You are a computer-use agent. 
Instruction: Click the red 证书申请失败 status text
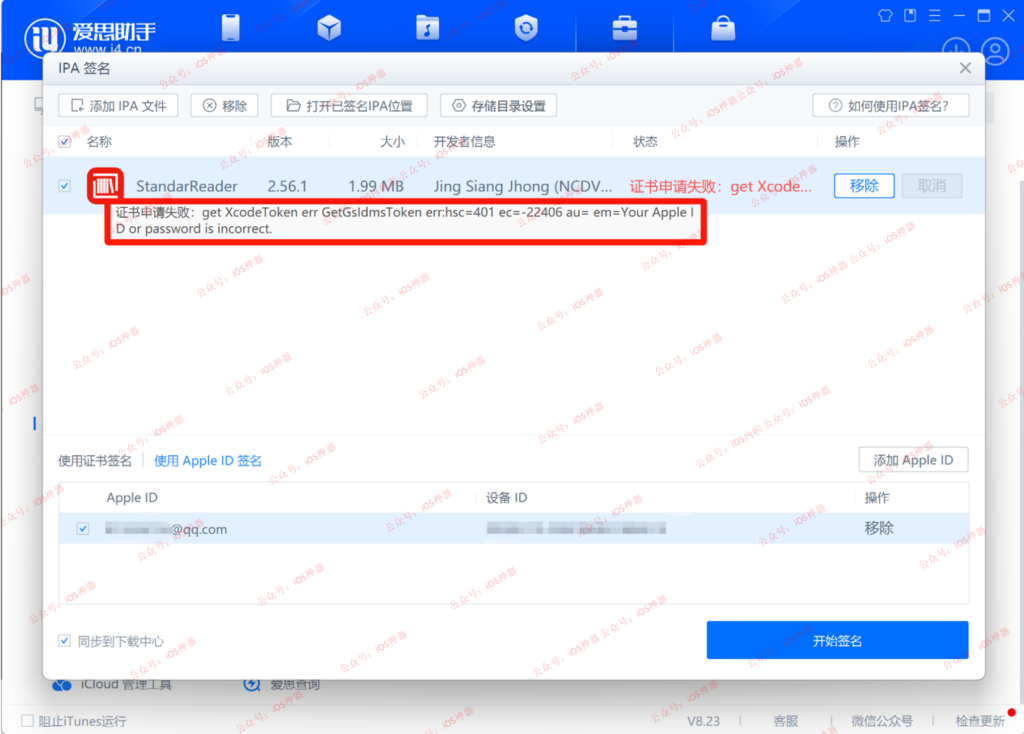pos(721,186)
